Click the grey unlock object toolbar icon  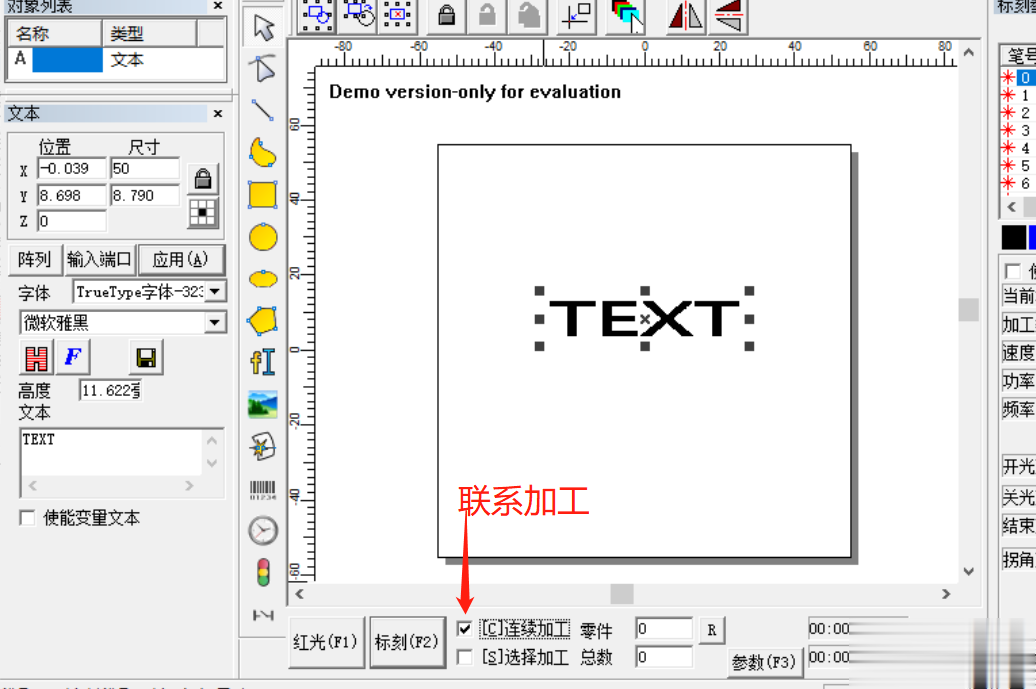[x=487, y=15]
